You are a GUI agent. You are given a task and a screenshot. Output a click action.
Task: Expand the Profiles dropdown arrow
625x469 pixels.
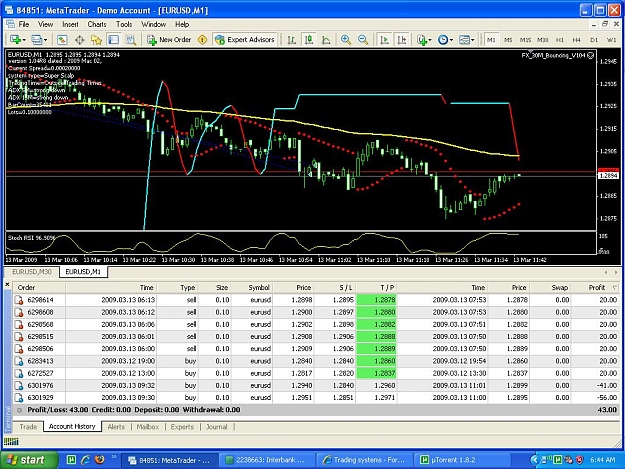(x=45, y=40)
